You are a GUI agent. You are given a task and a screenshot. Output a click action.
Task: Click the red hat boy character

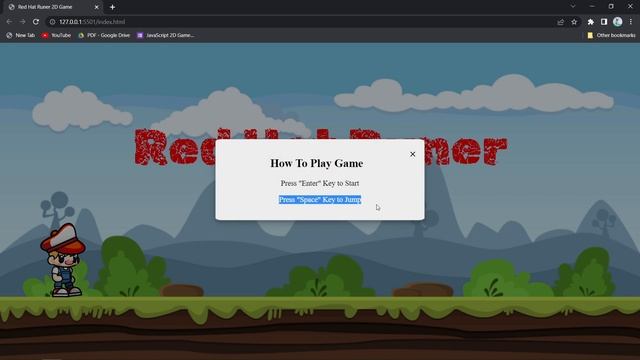tap(63, 260)
